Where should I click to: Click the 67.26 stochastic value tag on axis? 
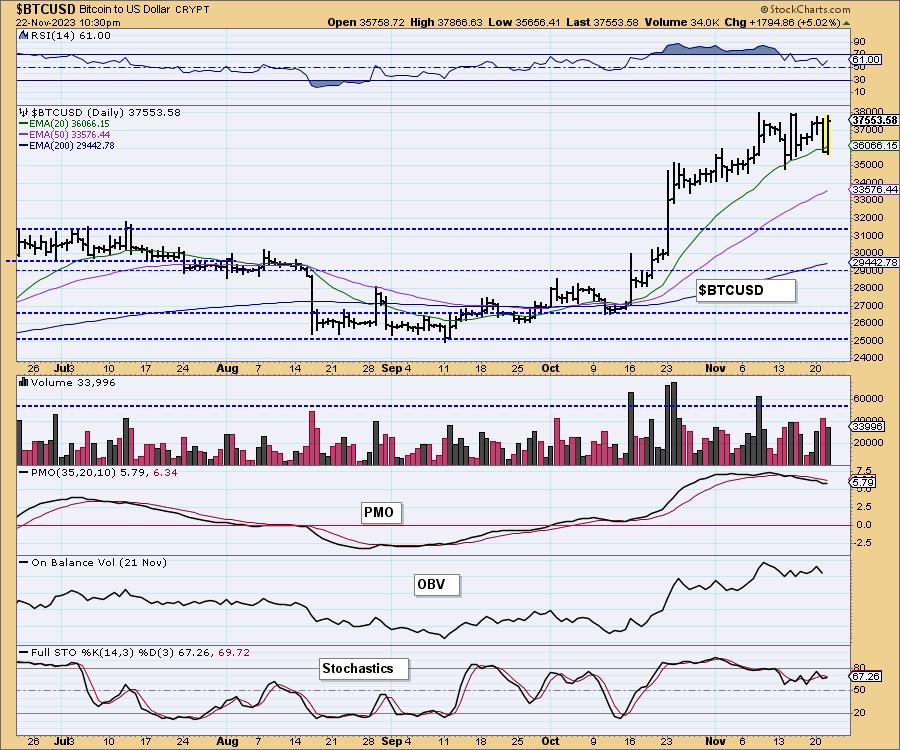point(866,677)
